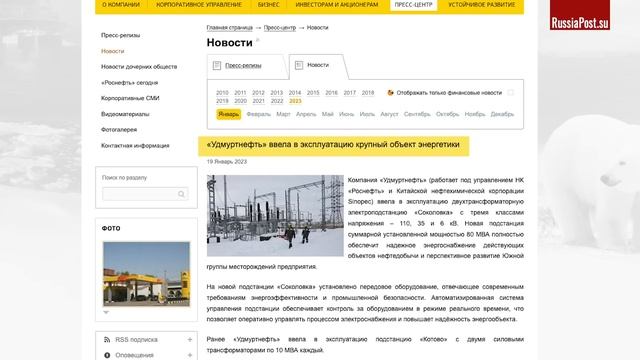Open «Контактная информация» sidebar link
The height and width of the screenshot is (360, 640).
click(135, 146)
